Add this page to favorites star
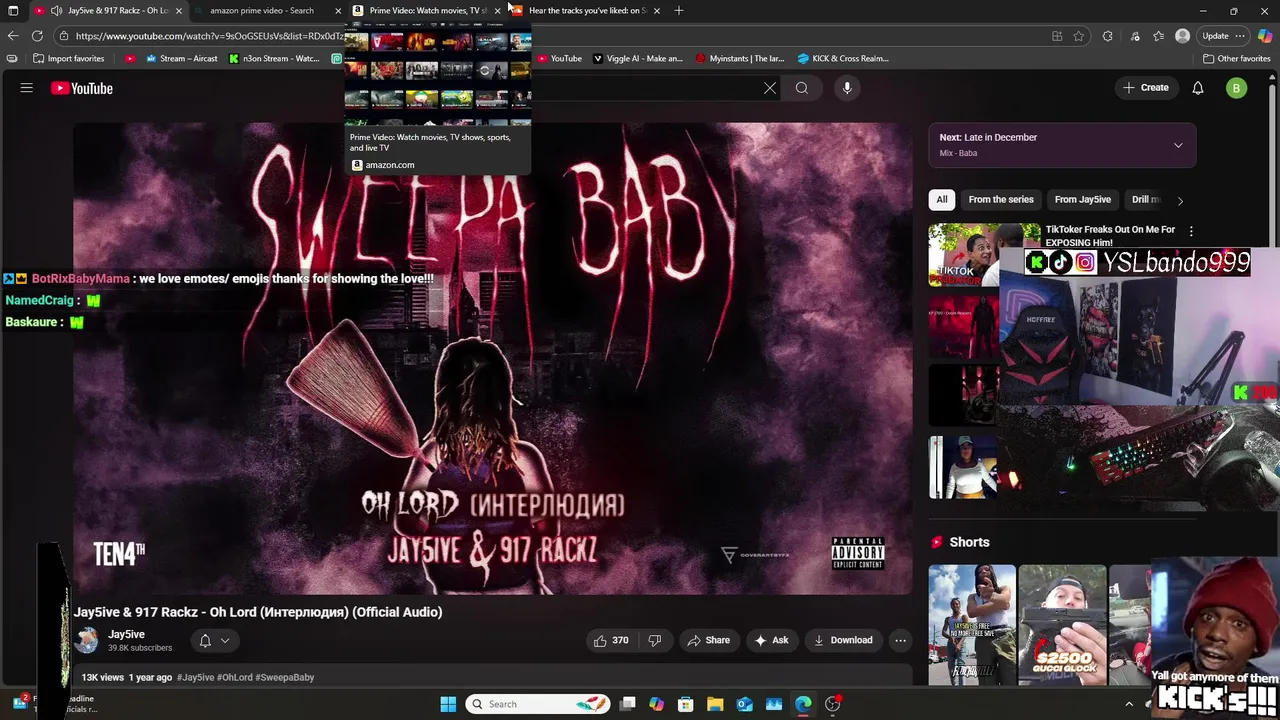The height and width of the screenshot is (720, 1280). pyautogui.click(x=1079, y=36)
